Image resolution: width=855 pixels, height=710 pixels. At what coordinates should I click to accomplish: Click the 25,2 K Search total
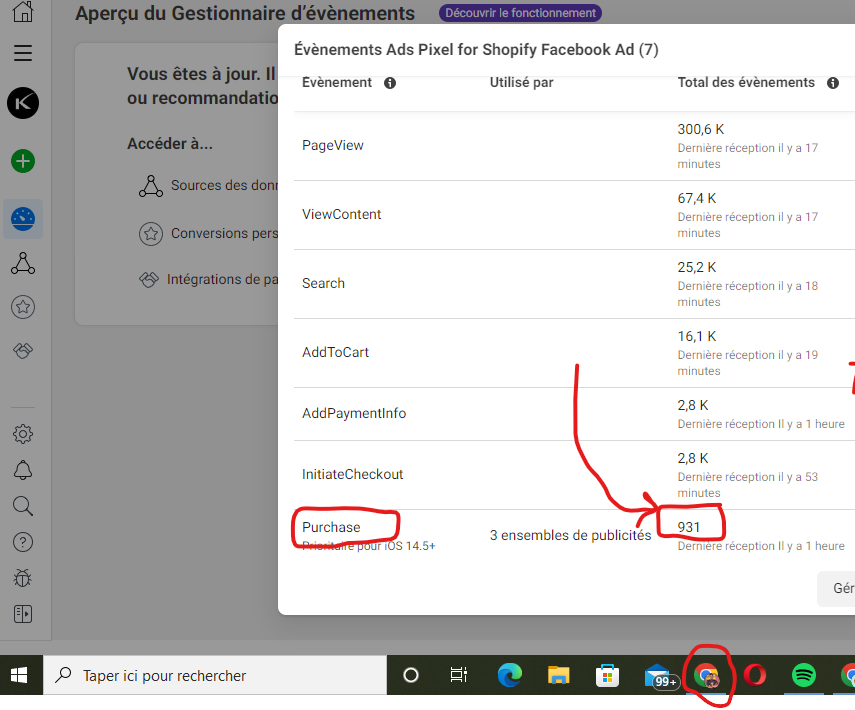click(697, 267)
